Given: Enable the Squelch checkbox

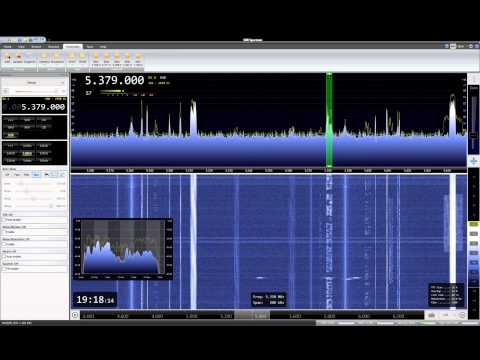Looking at the screenshot, I should point(5,268).
